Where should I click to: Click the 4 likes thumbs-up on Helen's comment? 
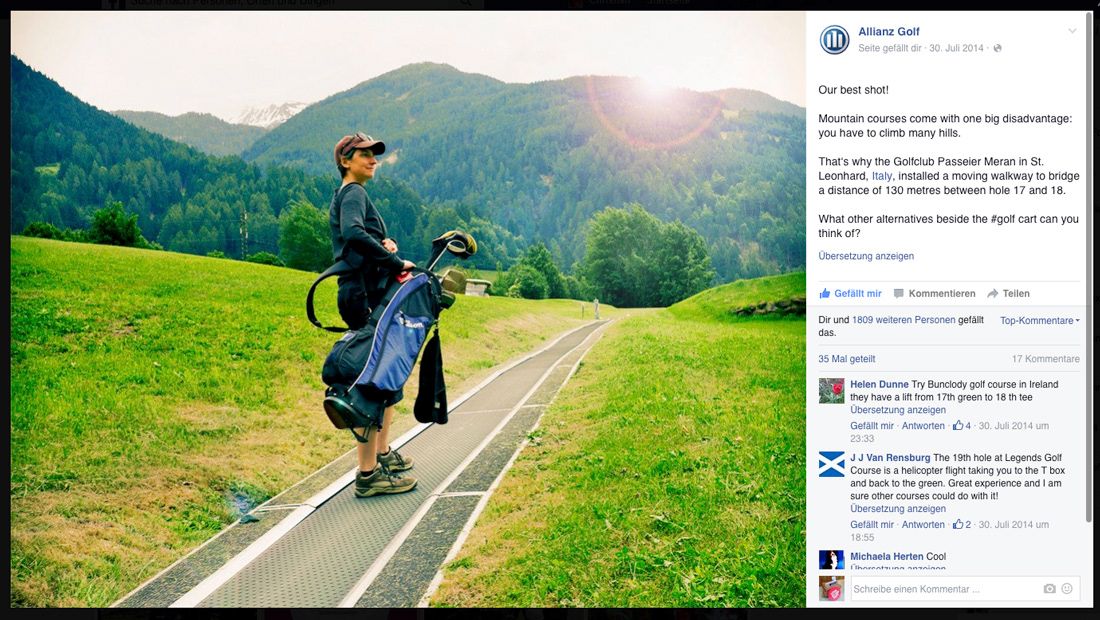coord(962,426)
